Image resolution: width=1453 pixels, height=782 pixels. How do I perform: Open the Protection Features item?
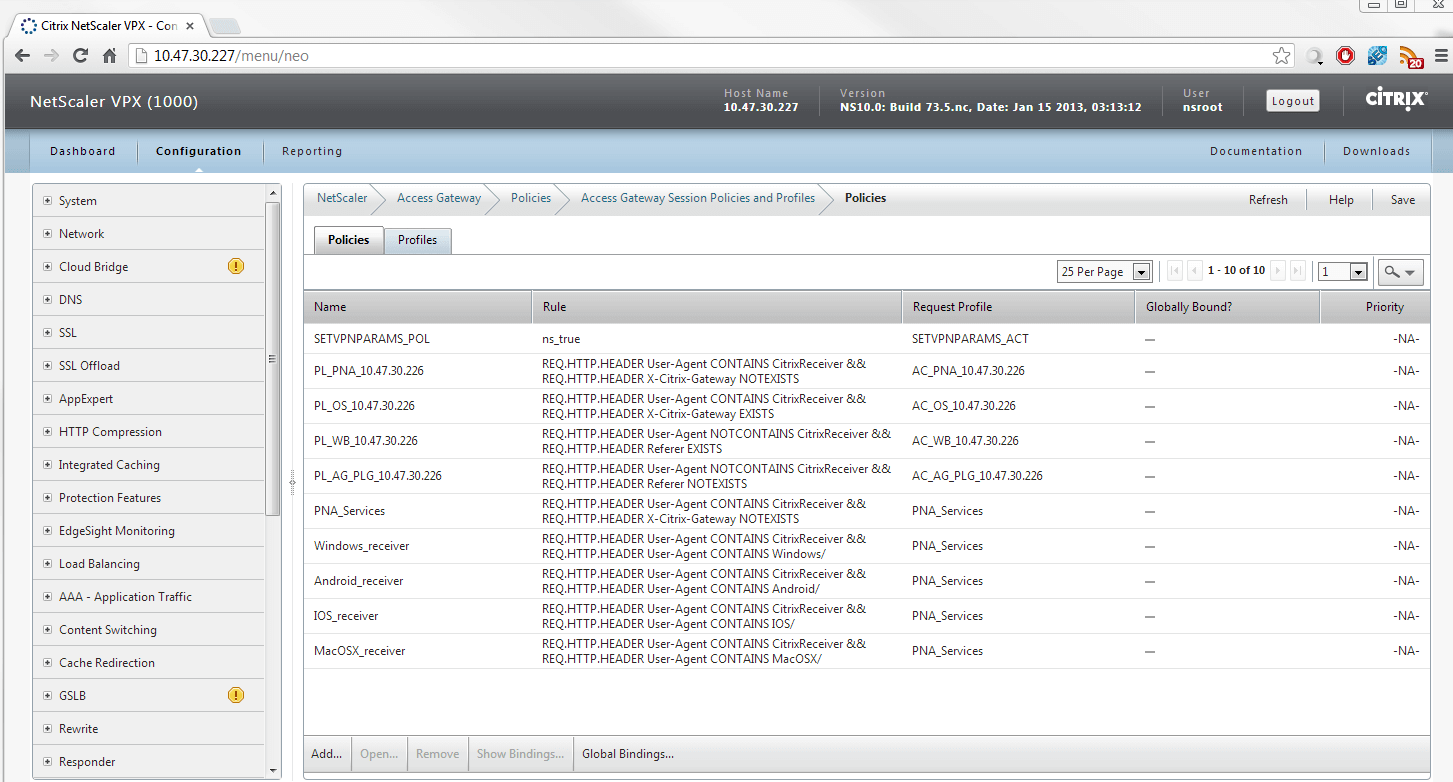[x=110, y=498]
